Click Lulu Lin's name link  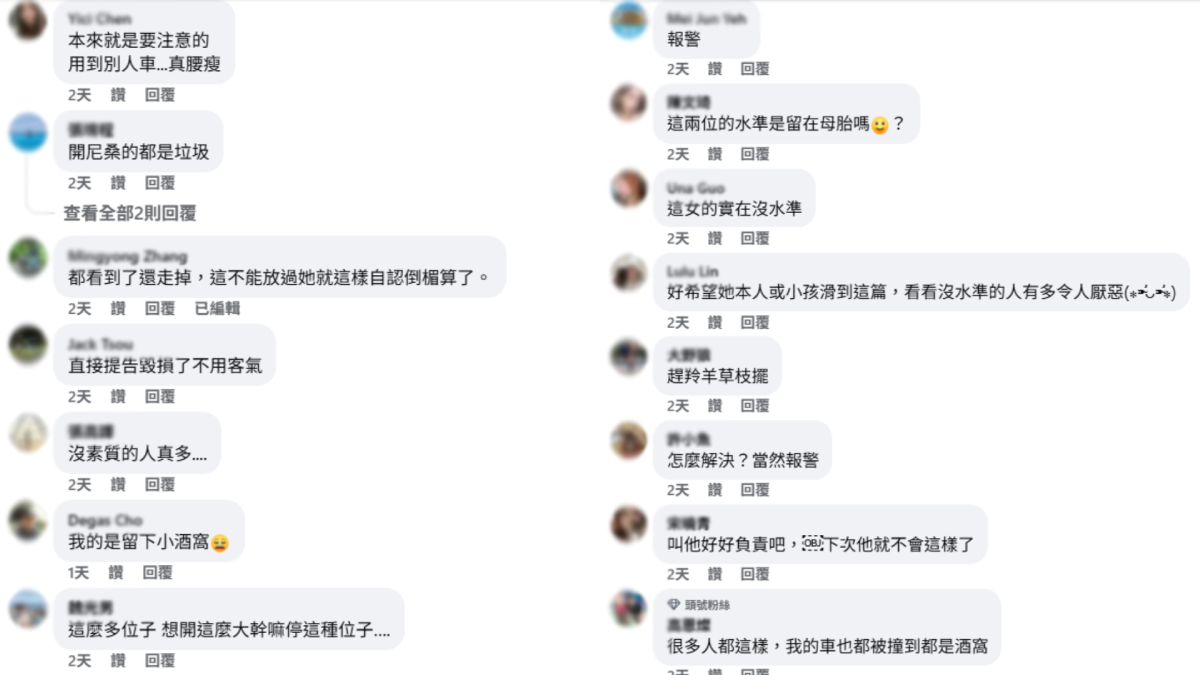click(x=692, y=272)
